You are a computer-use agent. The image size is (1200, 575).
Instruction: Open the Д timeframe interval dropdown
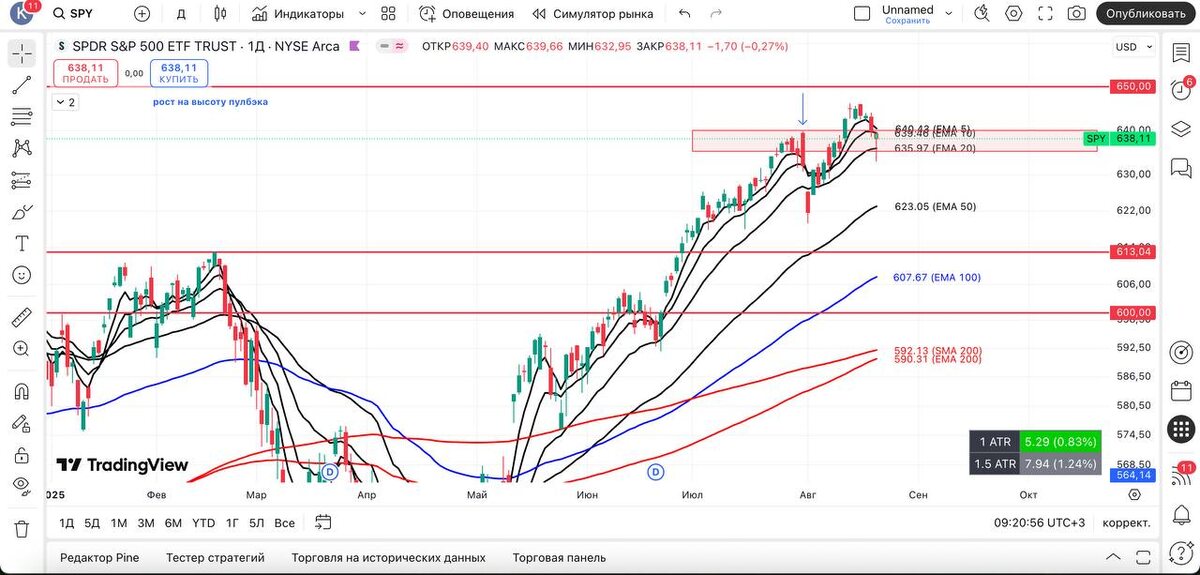pyautogui.click(x=181, y=14)
